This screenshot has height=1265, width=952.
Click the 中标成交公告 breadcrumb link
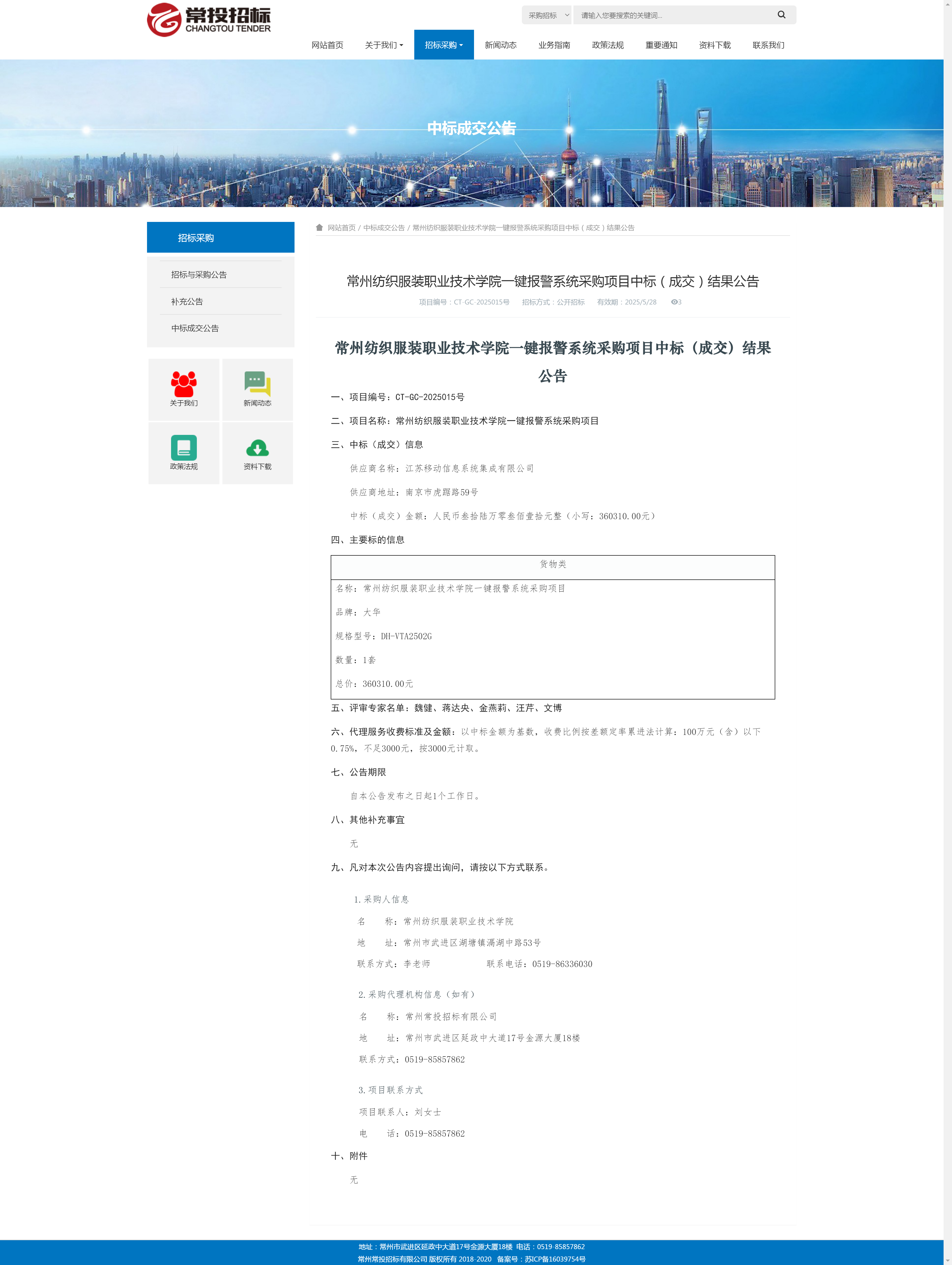click(384, 228)
